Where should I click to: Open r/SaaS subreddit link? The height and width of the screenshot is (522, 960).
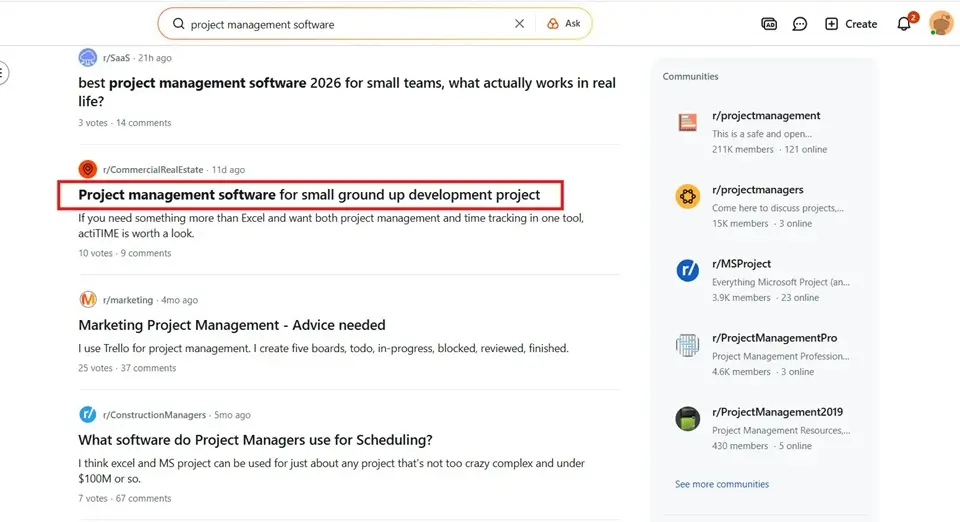coord(116,58)
